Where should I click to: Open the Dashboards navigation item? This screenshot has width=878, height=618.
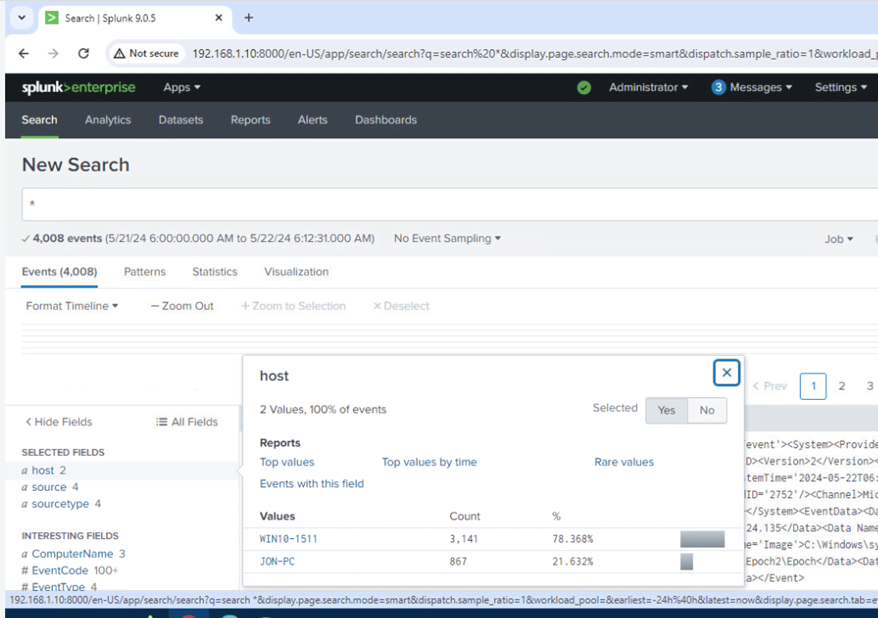pyautogui.click(x=386, y=120)
